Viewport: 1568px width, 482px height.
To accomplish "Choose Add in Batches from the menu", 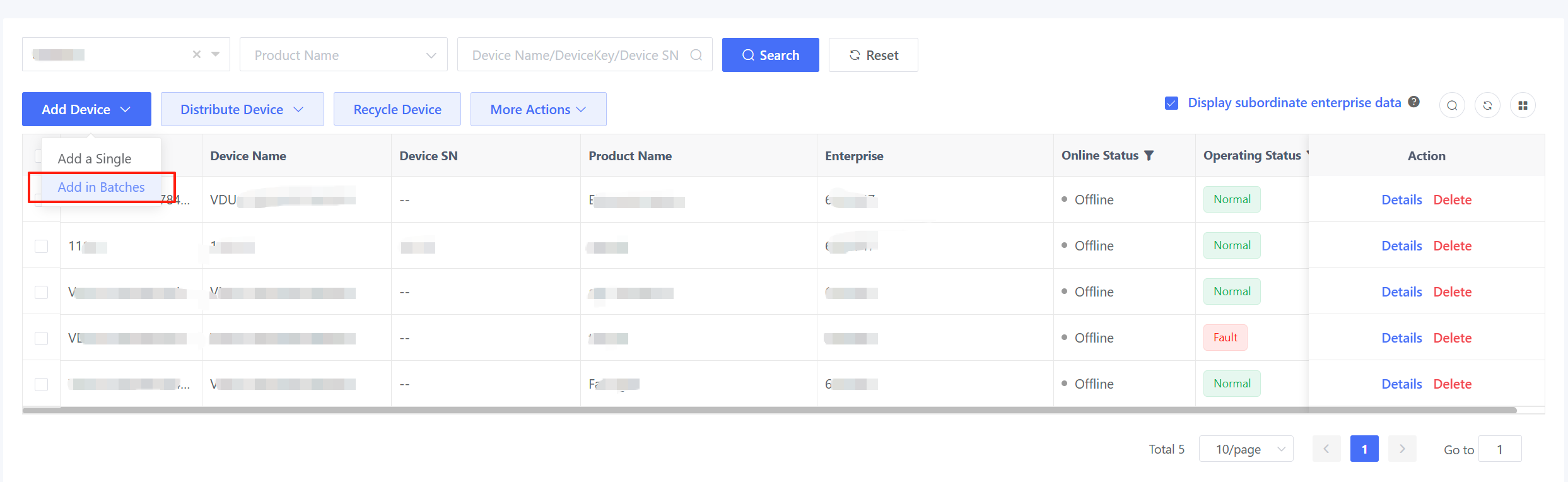I will click(101, 187).
